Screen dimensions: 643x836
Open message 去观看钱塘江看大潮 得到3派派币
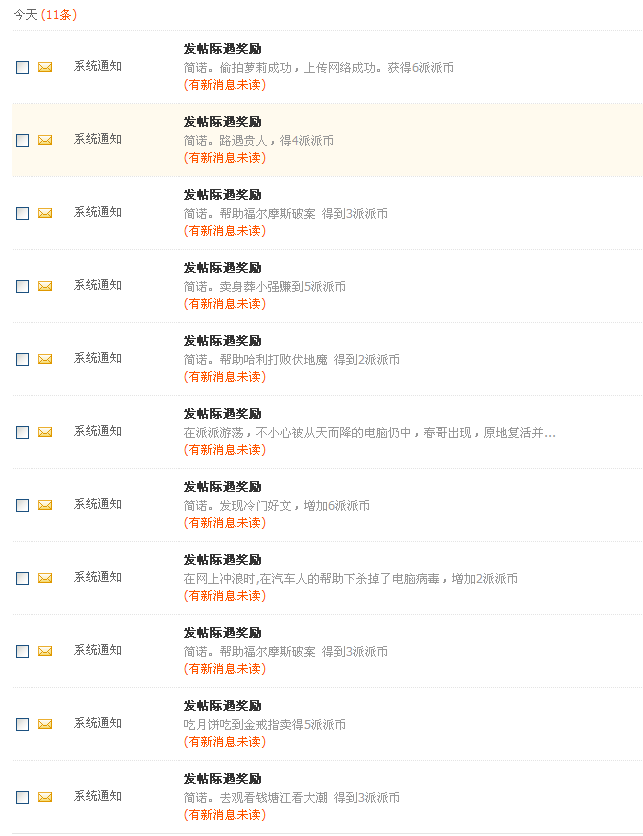pos(292,798)
